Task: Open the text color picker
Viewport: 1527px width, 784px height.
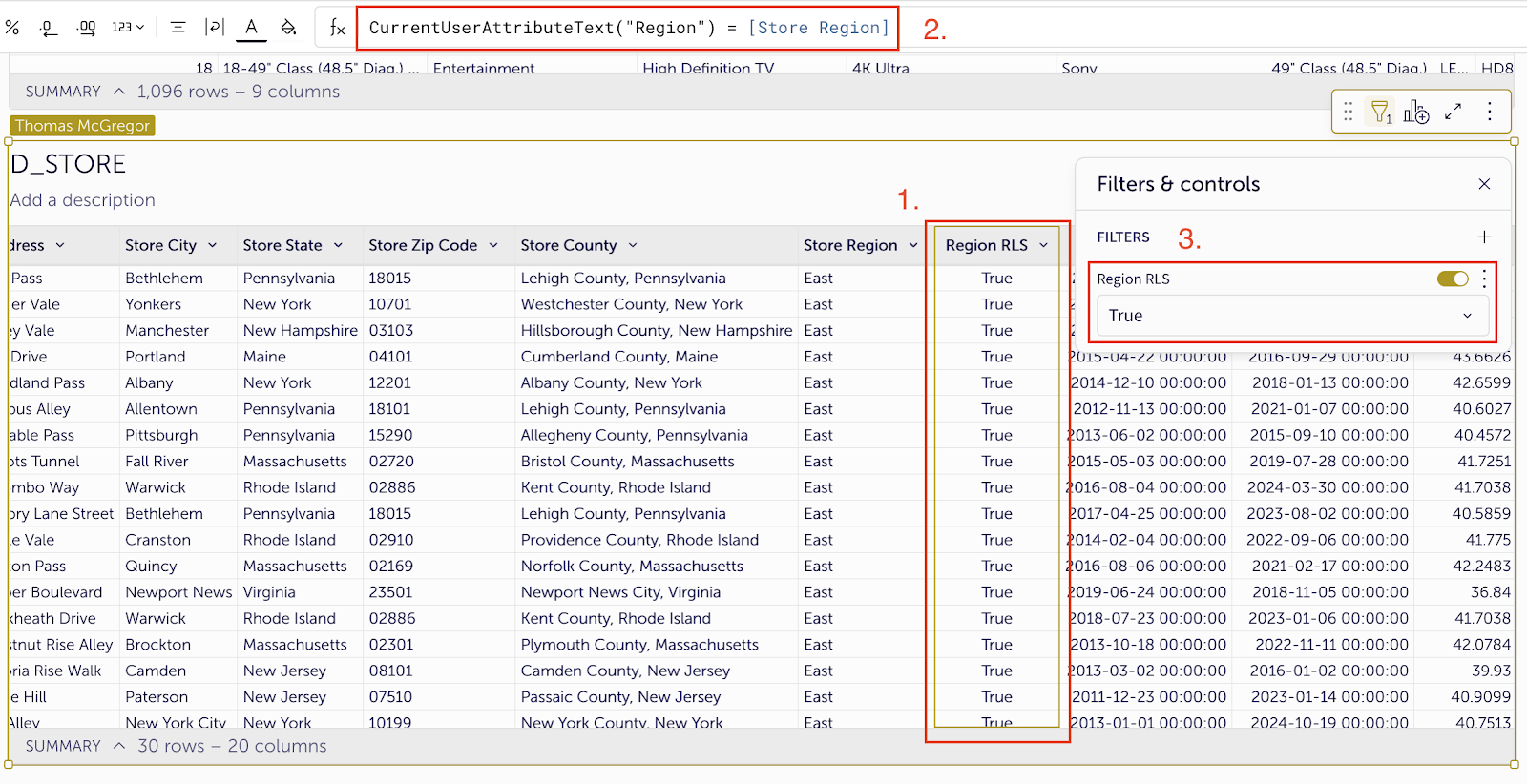Action: pos(251,28)
